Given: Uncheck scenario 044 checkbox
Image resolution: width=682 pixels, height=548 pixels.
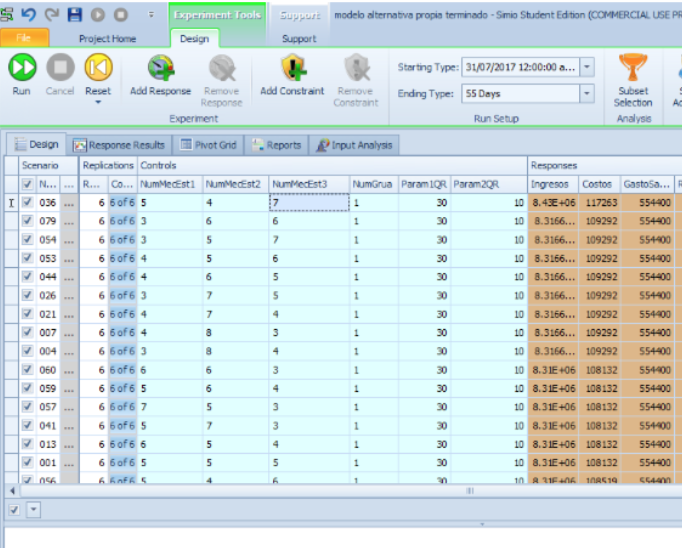Looking at the screenshot, I should (27, 277).
